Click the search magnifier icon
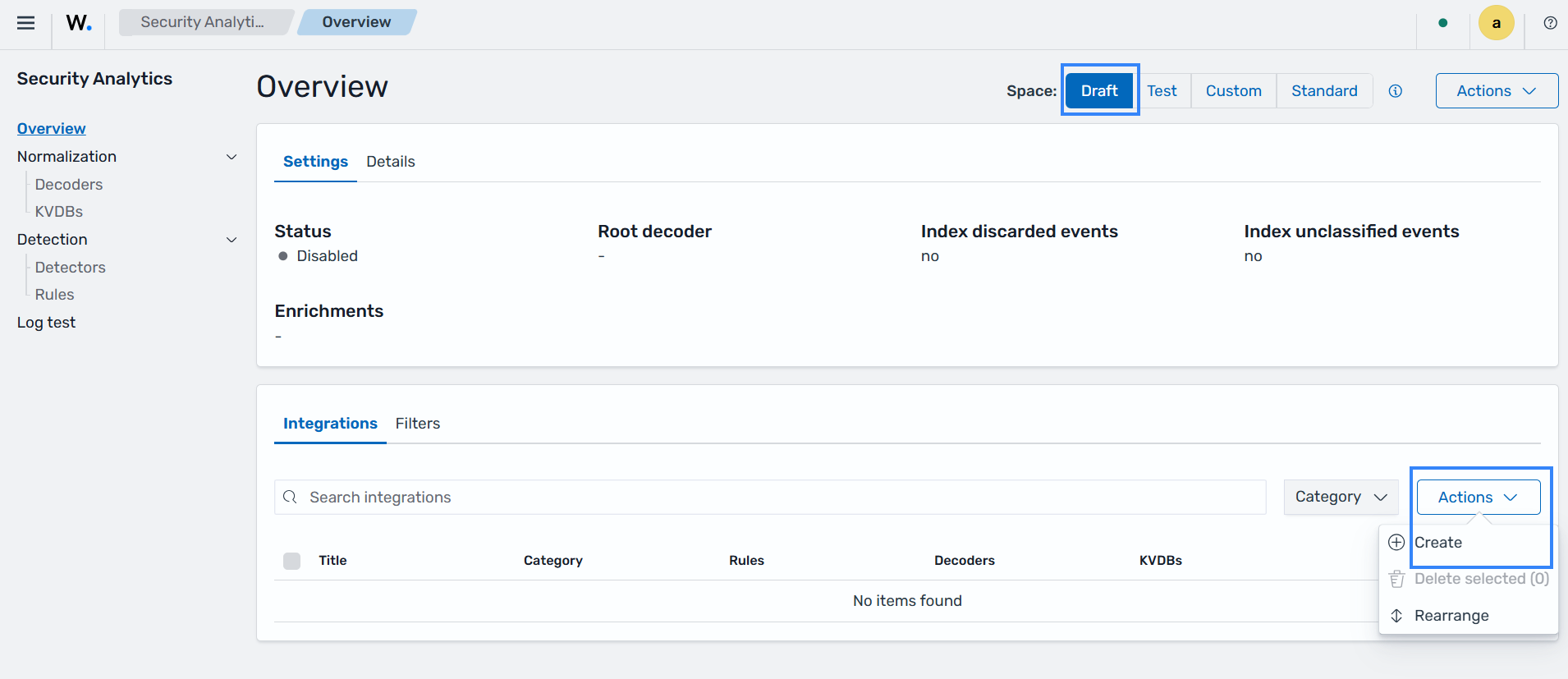This screenshot has height=679, width=1568. 290,498
